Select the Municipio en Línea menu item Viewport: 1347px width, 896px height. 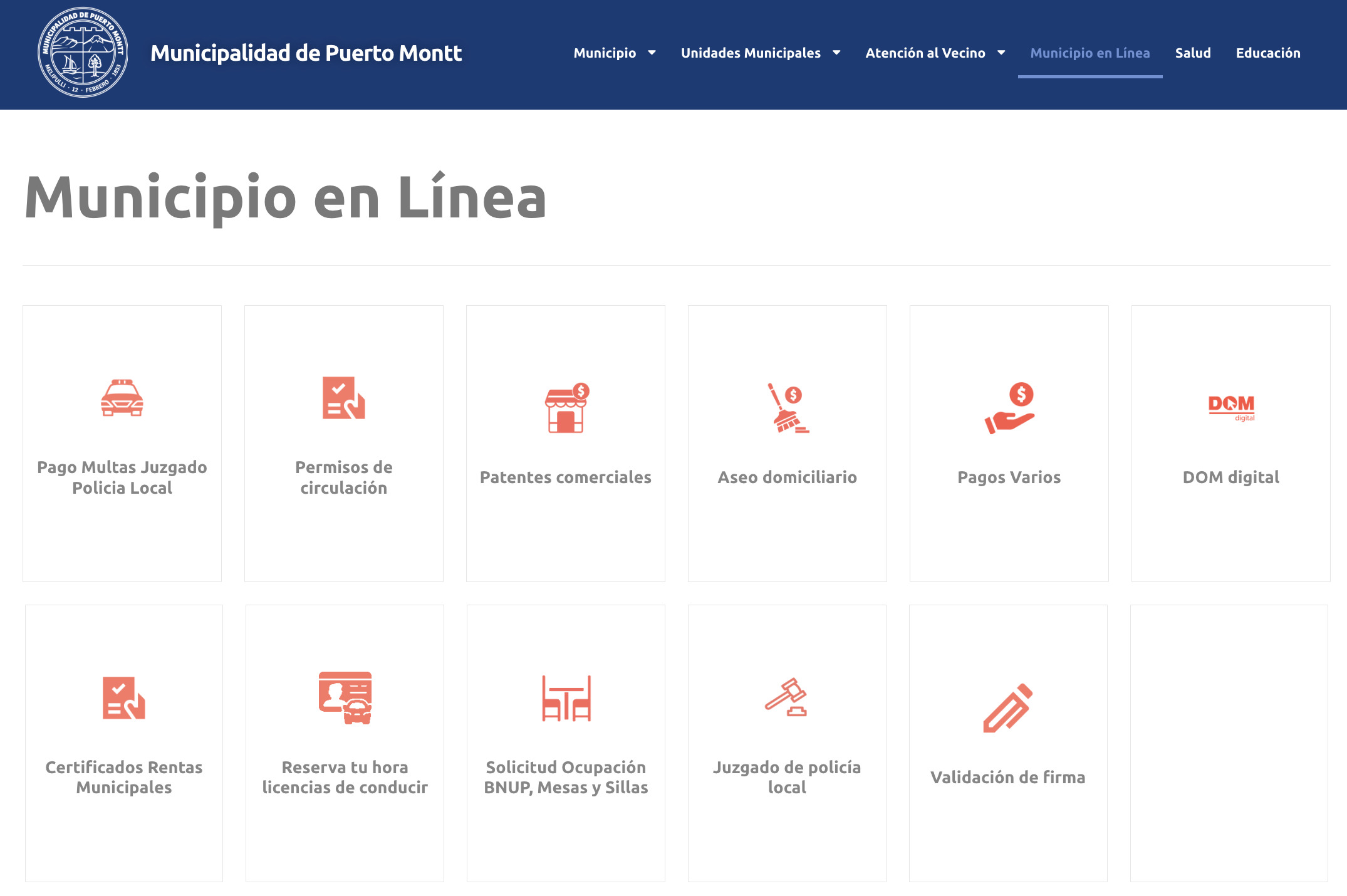[1090, 53]
